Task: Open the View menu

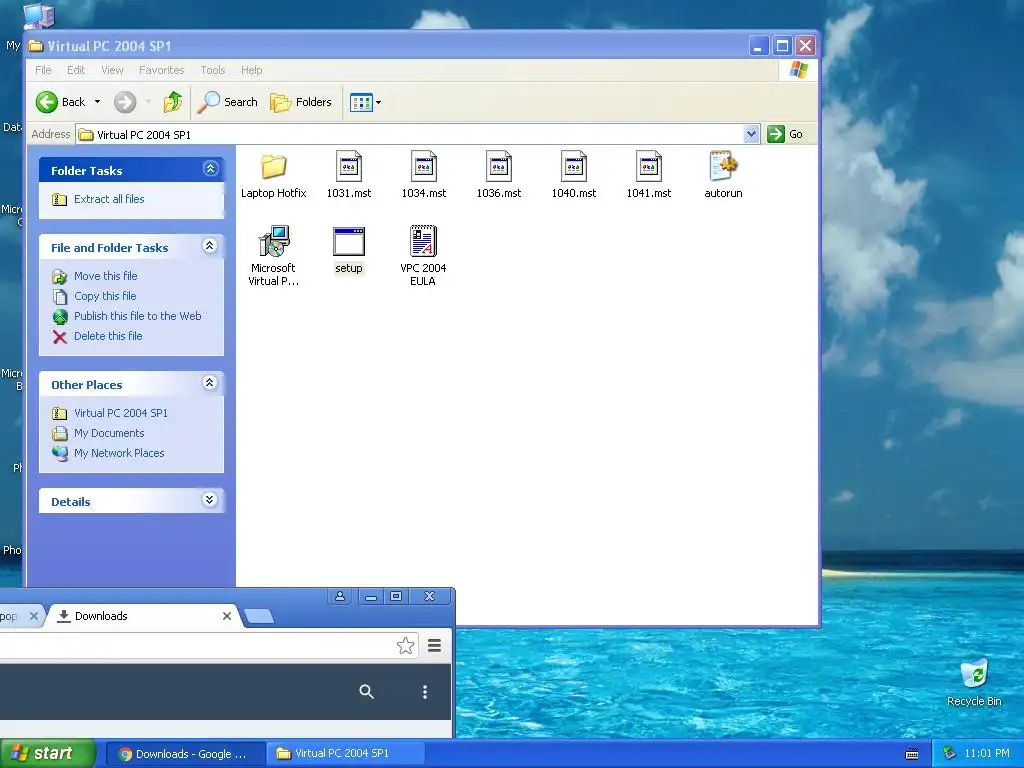Action: pyautogui.click(x=112, y=70)
